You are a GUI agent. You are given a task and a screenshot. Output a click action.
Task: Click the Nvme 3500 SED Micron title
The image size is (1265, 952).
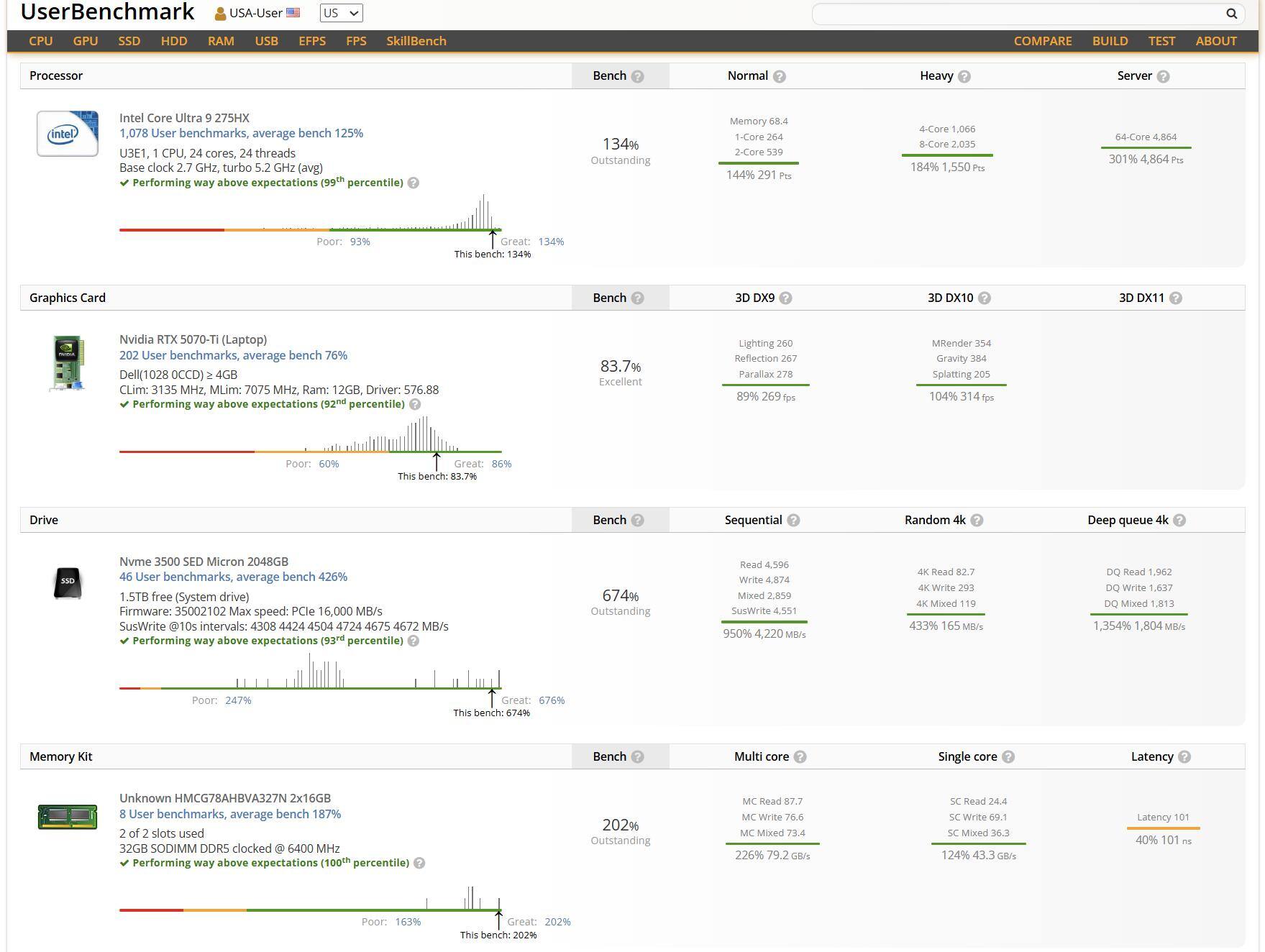pos(204,562)
